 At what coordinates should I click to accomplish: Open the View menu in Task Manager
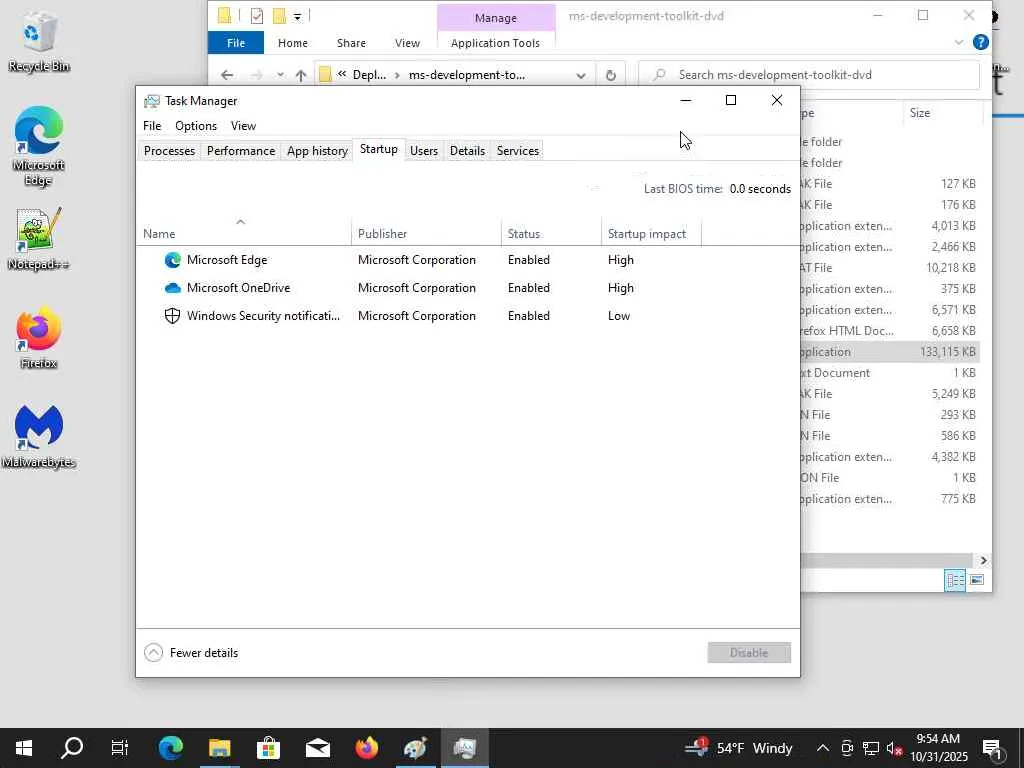coord(243,126)
